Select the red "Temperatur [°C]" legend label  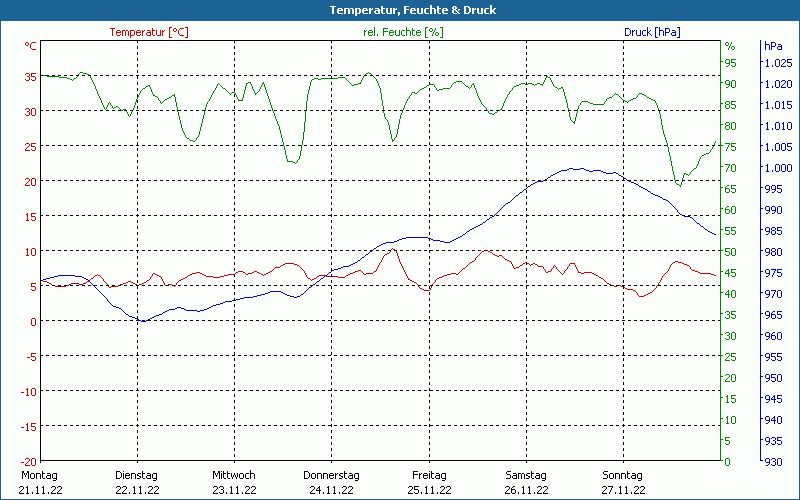(x=149, y=32)
